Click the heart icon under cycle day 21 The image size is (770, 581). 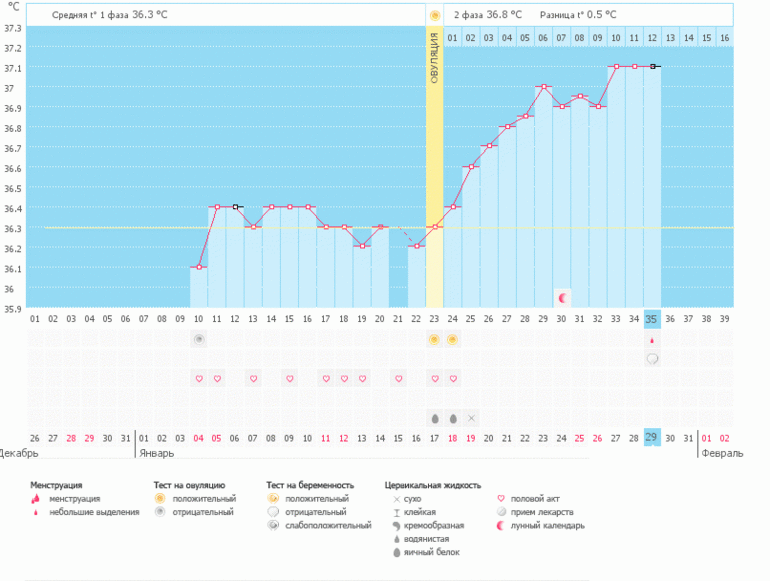coord(398,379)
